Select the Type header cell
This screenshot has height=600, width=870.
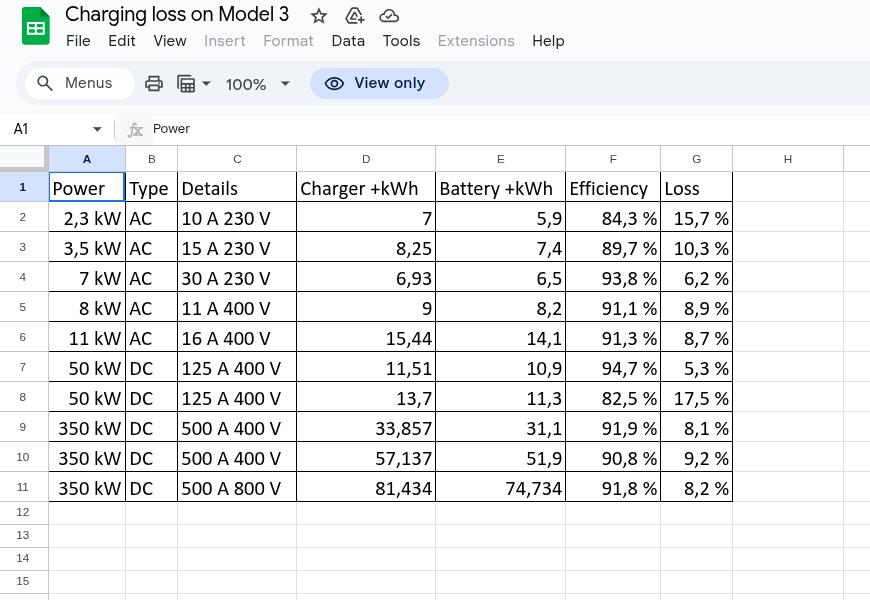click(x=151, y=187)
